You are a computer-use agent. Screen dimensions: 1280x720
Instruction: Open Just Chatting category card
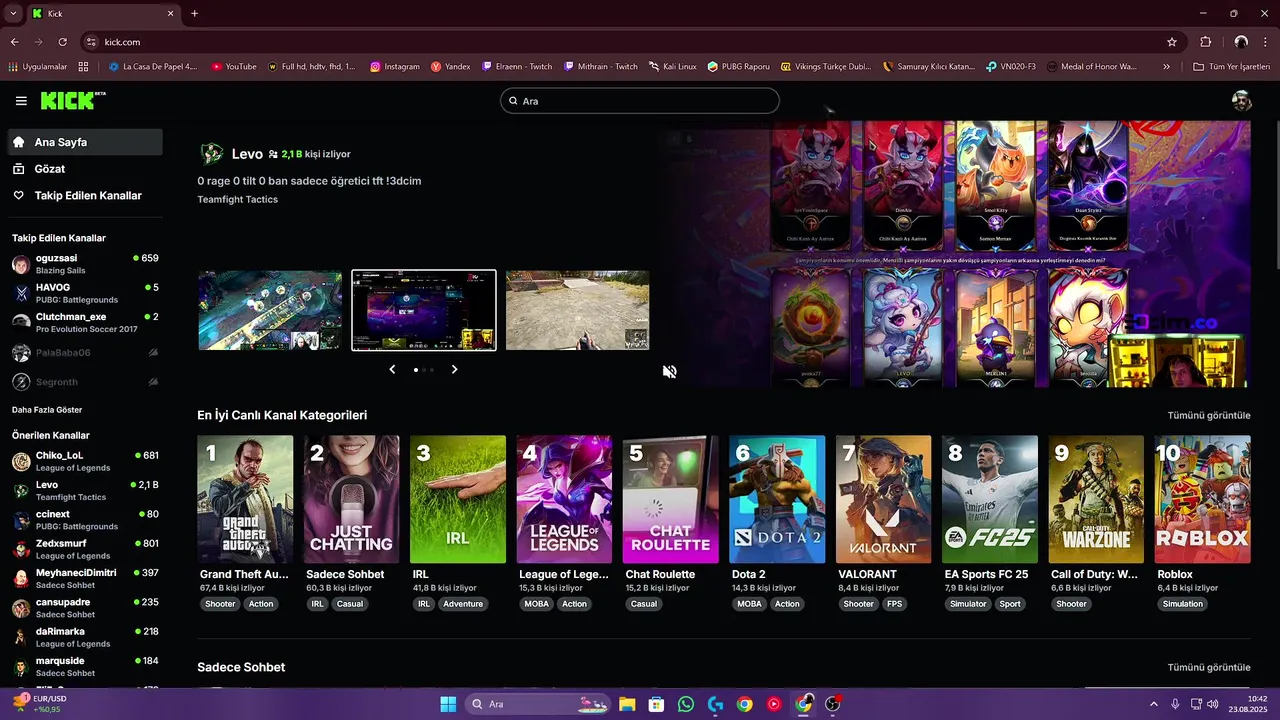(x=351, y=499)
